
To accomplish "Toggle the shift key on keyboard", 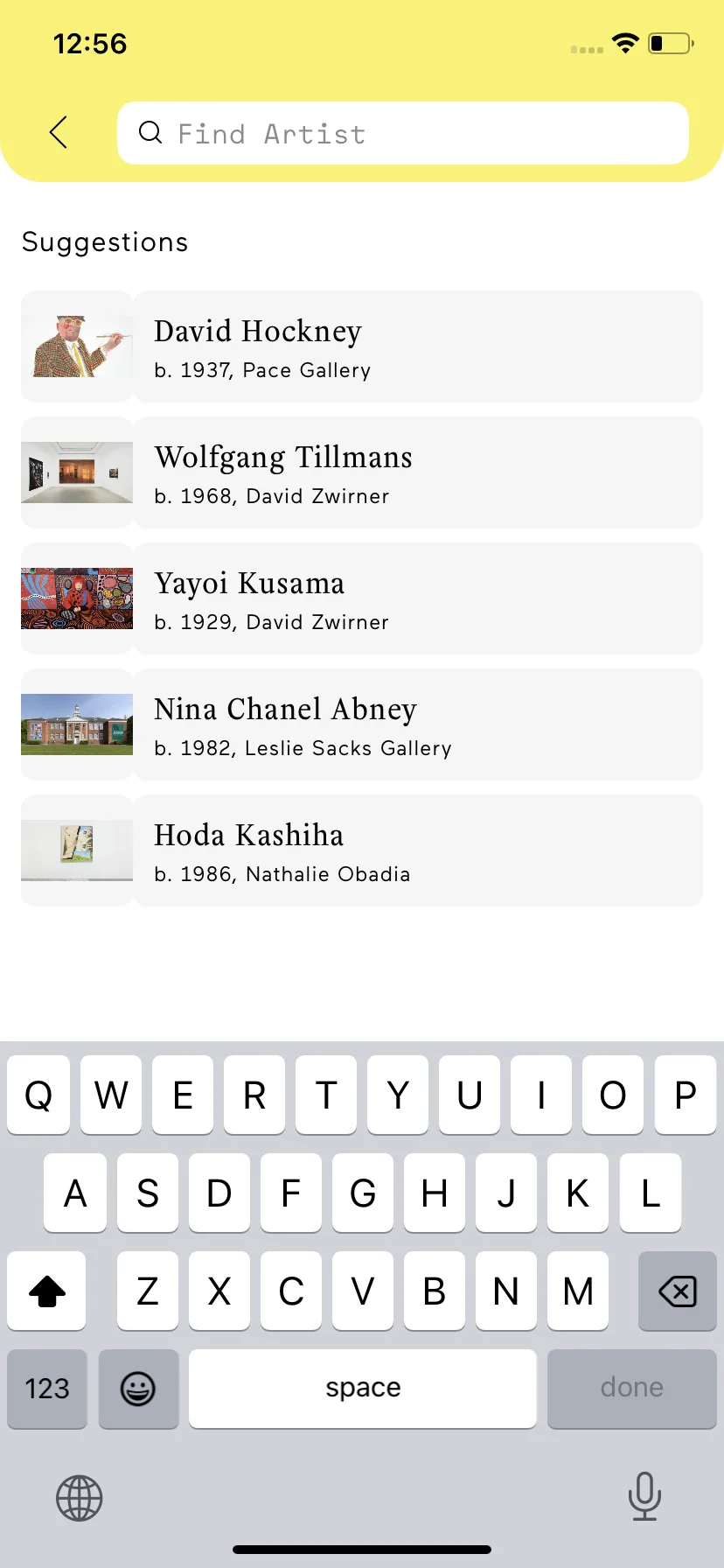I will [x=47, y=1291].
